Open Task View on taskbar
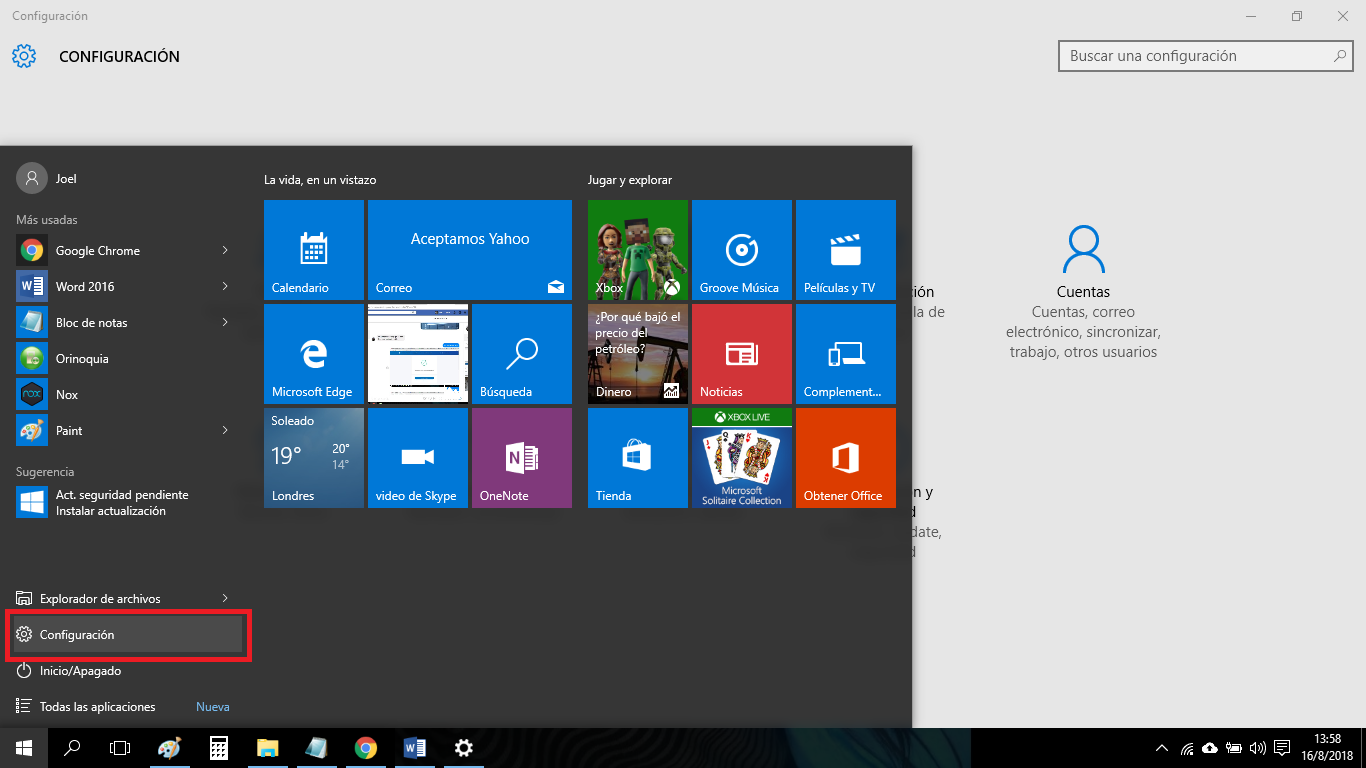This screenshot has height=768, width=1366. pos(120,748)
